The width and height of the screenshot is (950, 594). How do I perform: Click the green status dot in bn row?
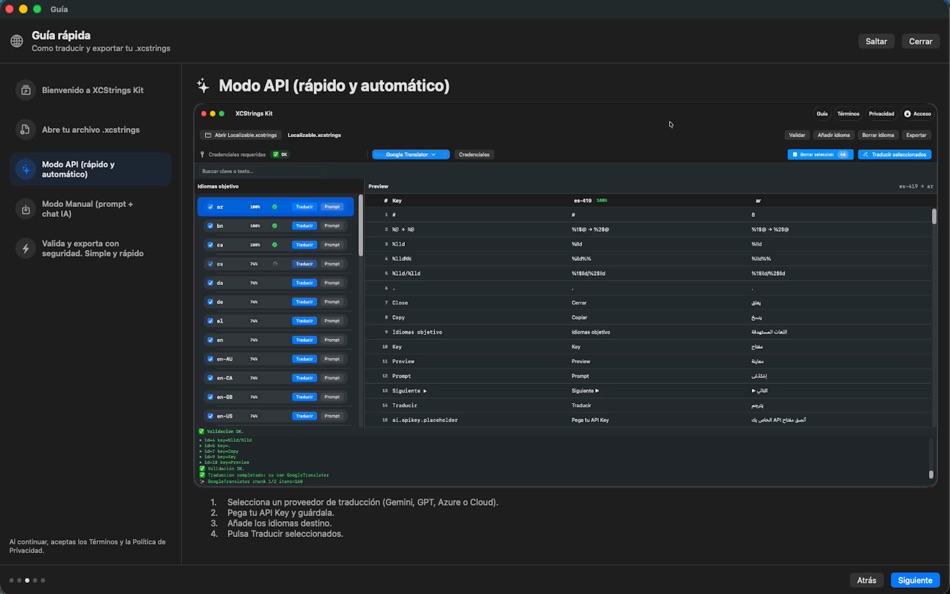[x=274, y=225]
